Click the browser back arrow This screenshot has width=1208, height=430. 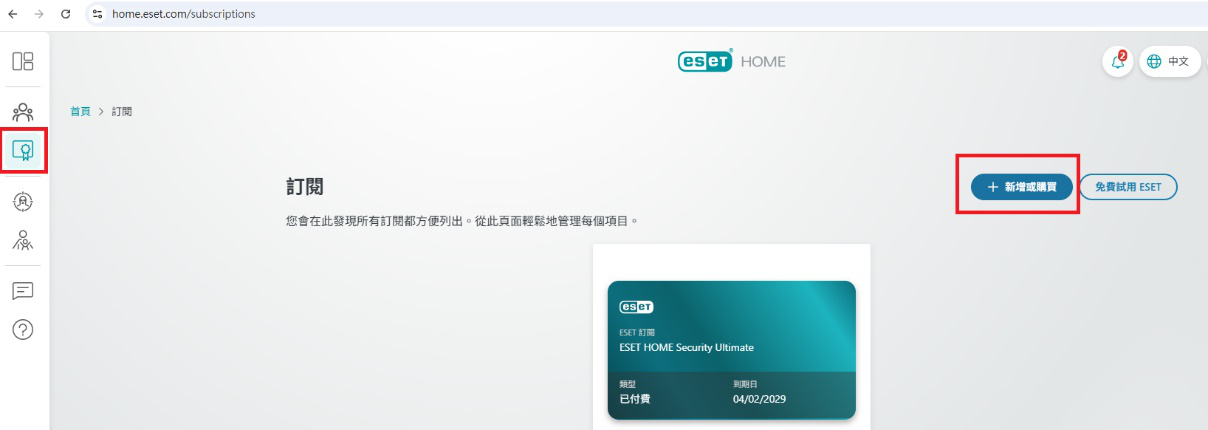13,14
